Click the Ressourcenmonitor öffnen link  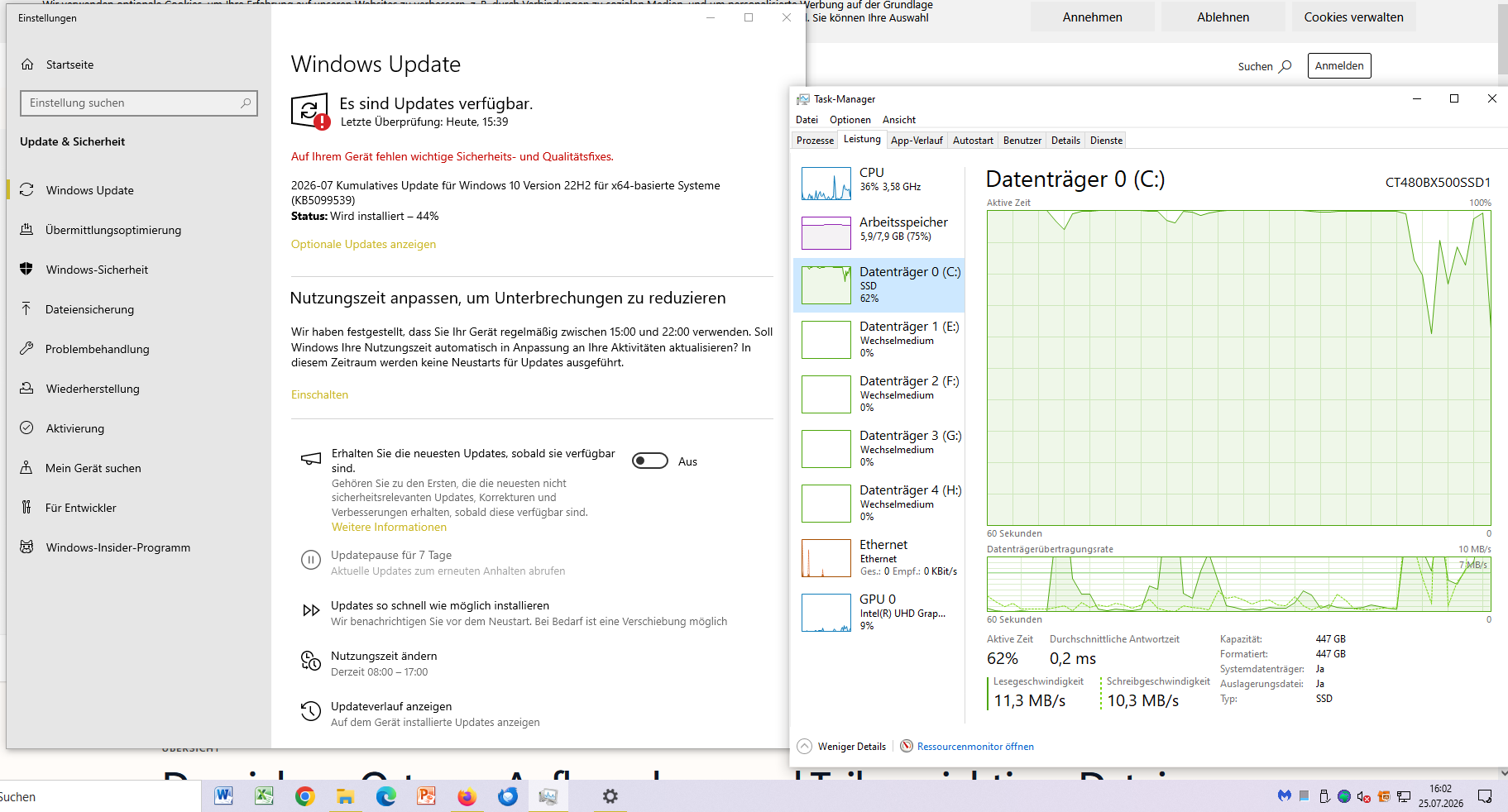[x=975, y=747]
